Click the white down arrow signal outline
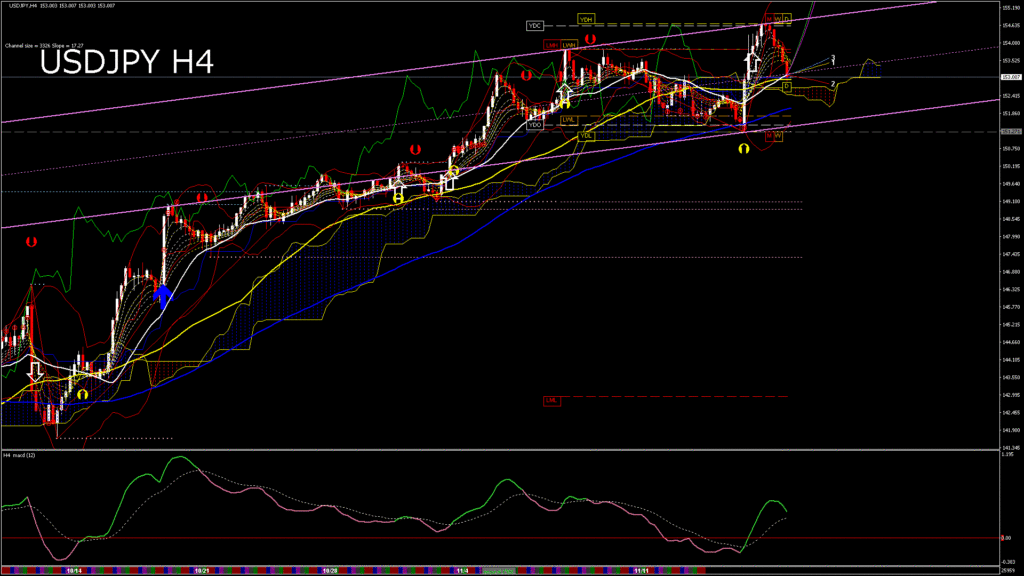Image resolution: width=1024 pixels, height=576 pixels. coord(35,372)
